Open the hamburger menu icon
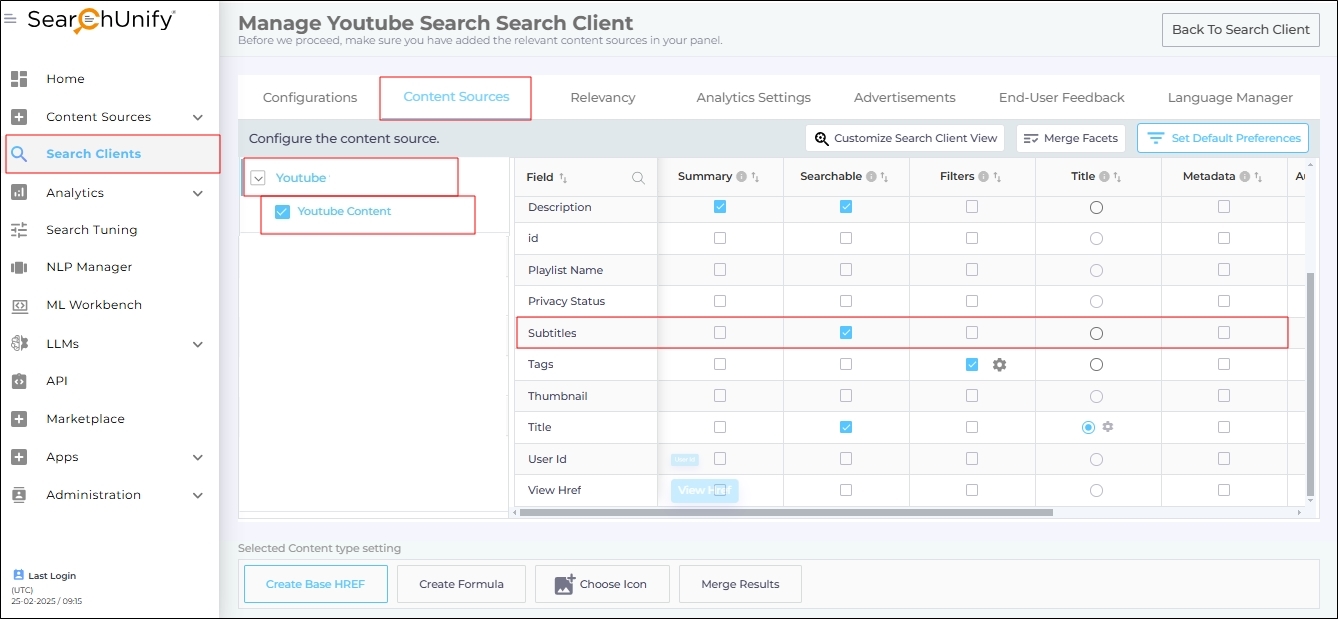The image size is (1338, 619). point(10,19)
